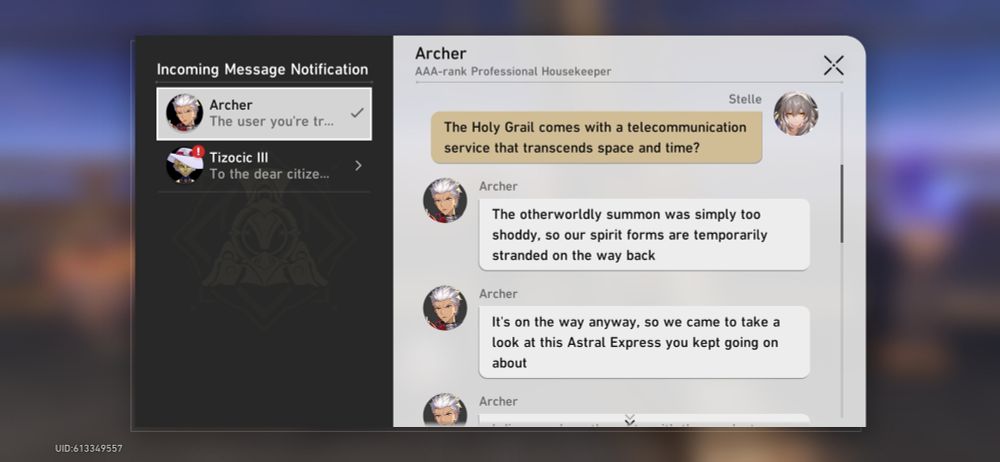
Task: Click Archer's avatar beside 'otherworldly summon' message
Action: point(445,200)
